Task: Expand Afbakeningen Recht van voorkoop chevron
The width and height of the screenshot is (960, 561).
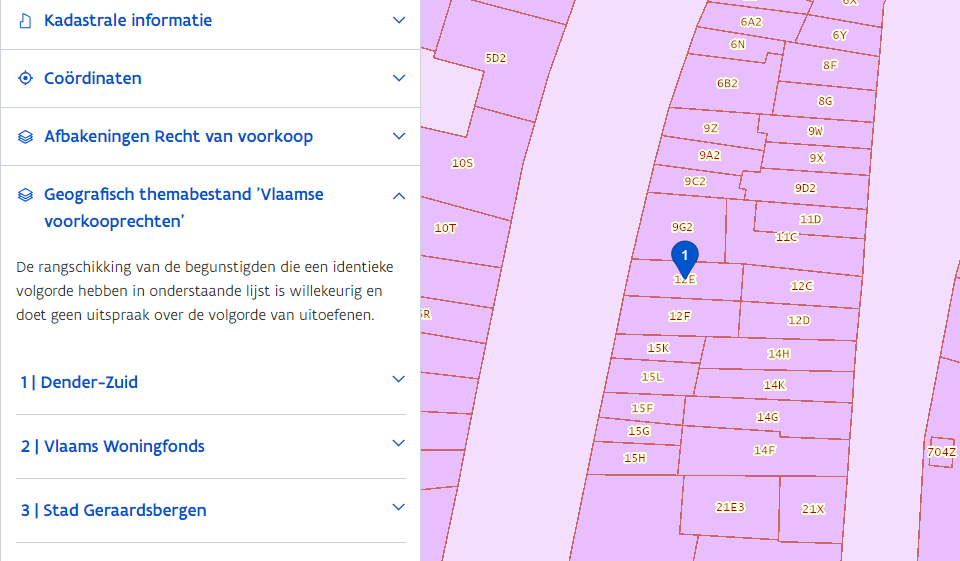Action: (x=399, y=136)
